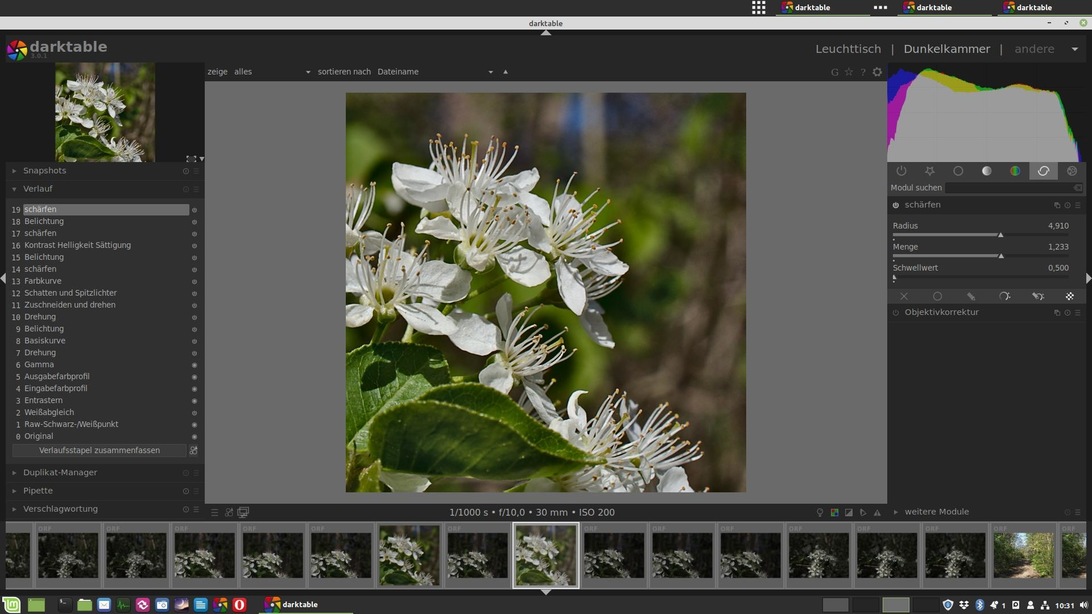The width and height of the screenshot is (1092, 614).
Task: Switch to the Leuchttisch view
Action: coord(848,49)
